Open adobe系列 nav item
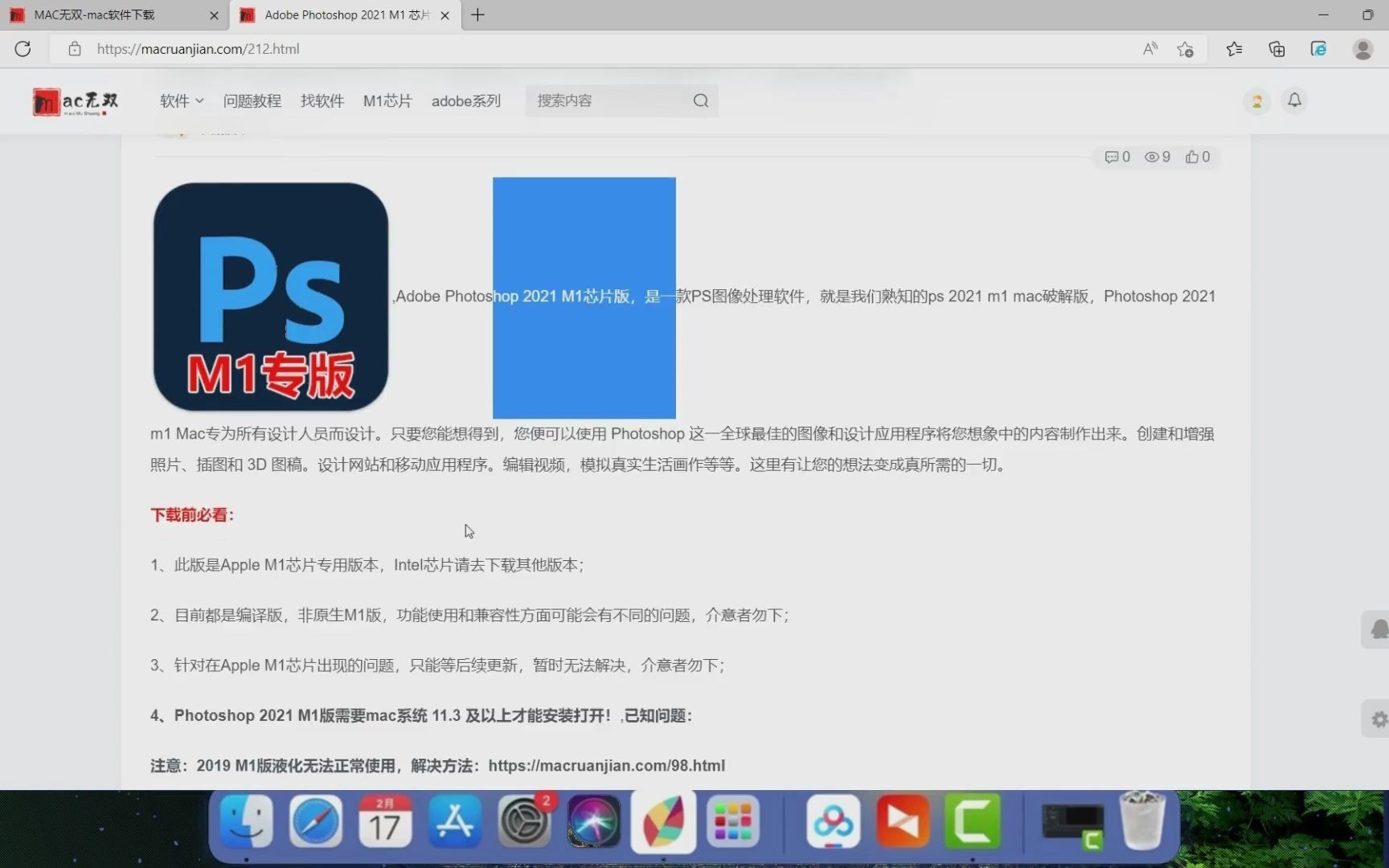The image size is (1389, 868). click(x=466, y=100)
